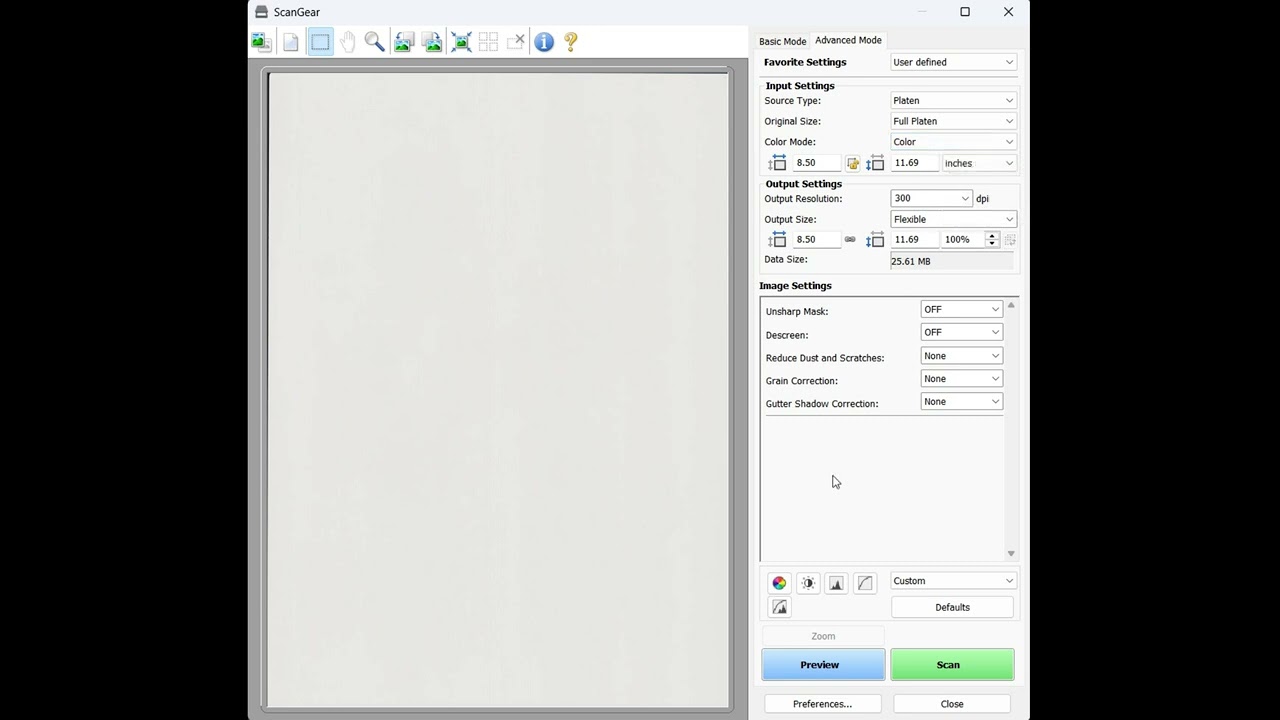The width and height of the screenshot is (1280, 720).
Task: Open the inches unit dropdown
Action: click(x=979, y=163)
